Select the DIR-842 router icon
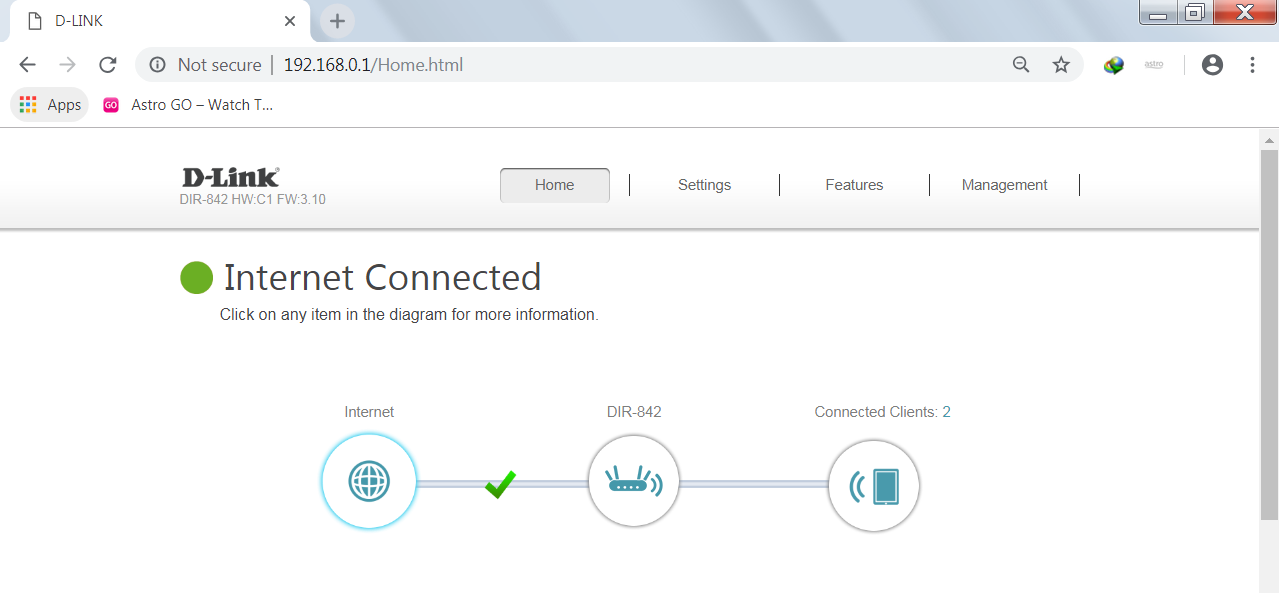Image resolution: width=1279 pixels, height=593 pixels. coord(634,482)
